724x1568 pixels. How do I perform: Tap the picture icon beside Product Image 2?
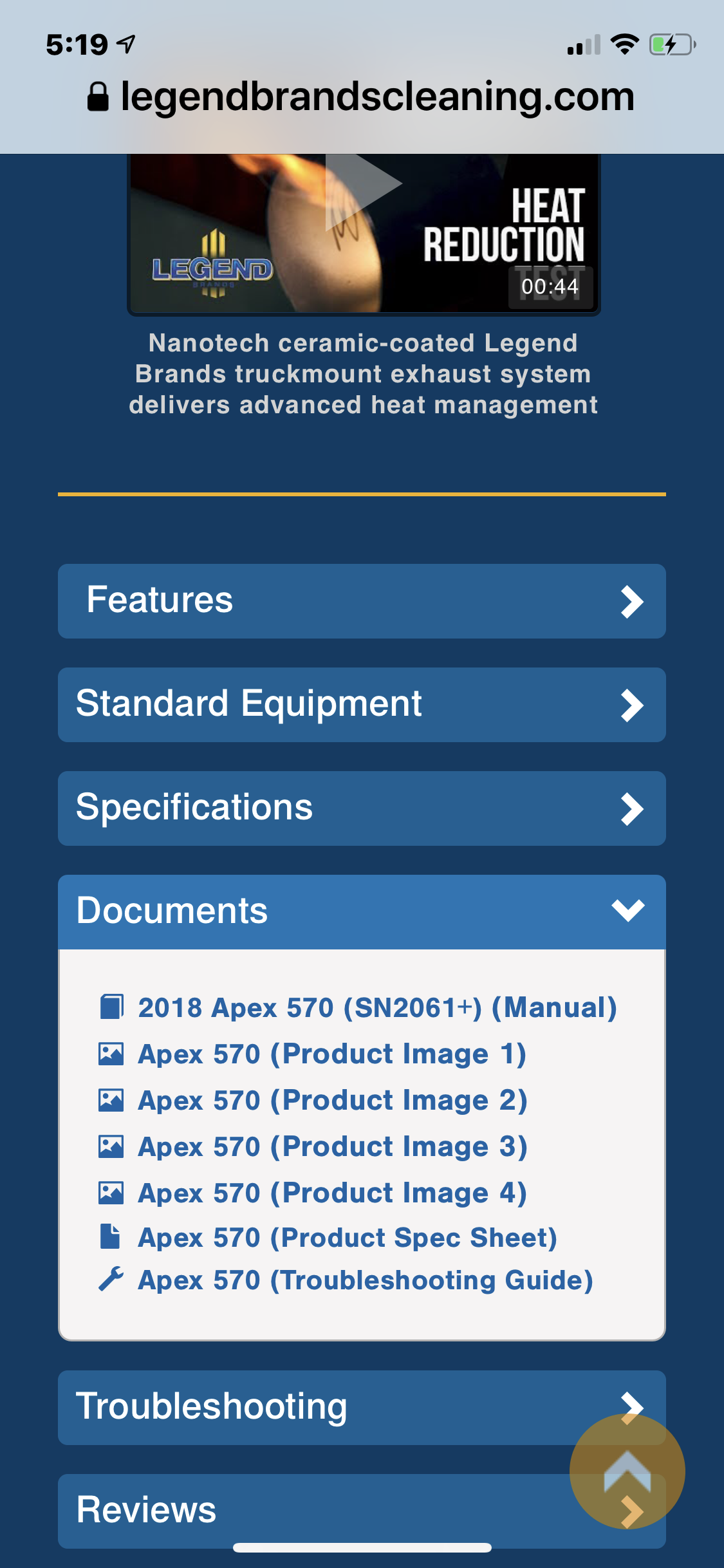pos(111,1100)
